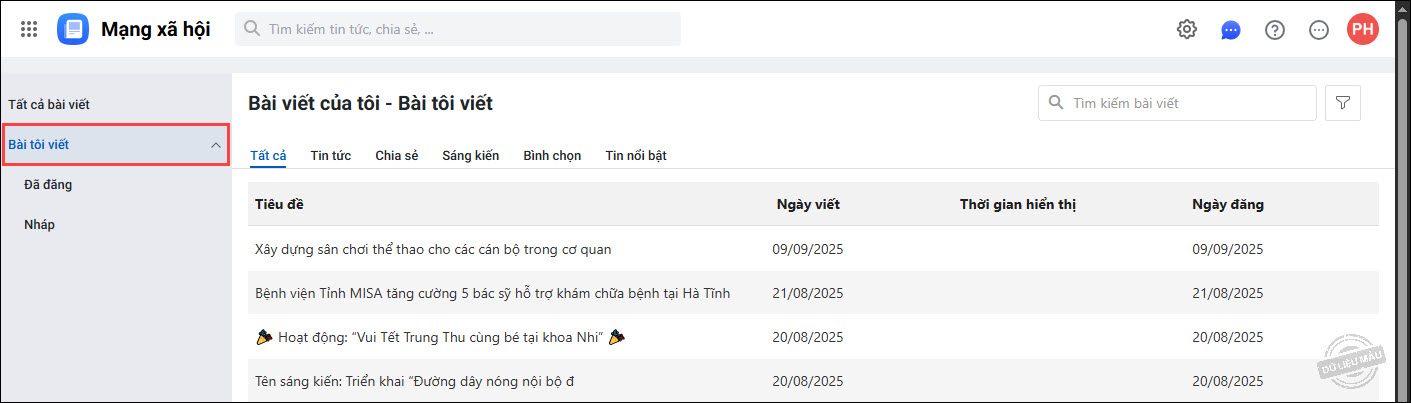This screenshot has height=403, width=1411.
Task: Open the app launcher grid icon
Action: pos(29,29)
